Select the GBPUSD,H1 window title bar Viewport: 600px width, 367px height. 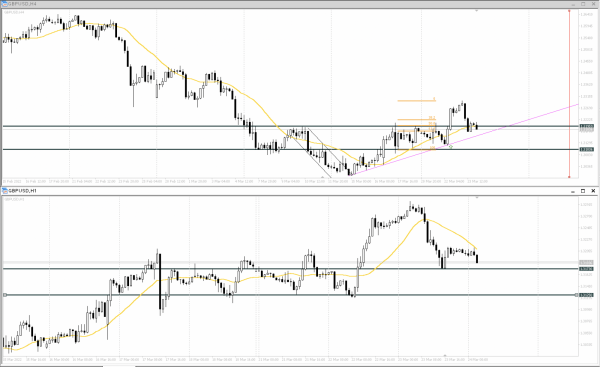coord(287,191)
